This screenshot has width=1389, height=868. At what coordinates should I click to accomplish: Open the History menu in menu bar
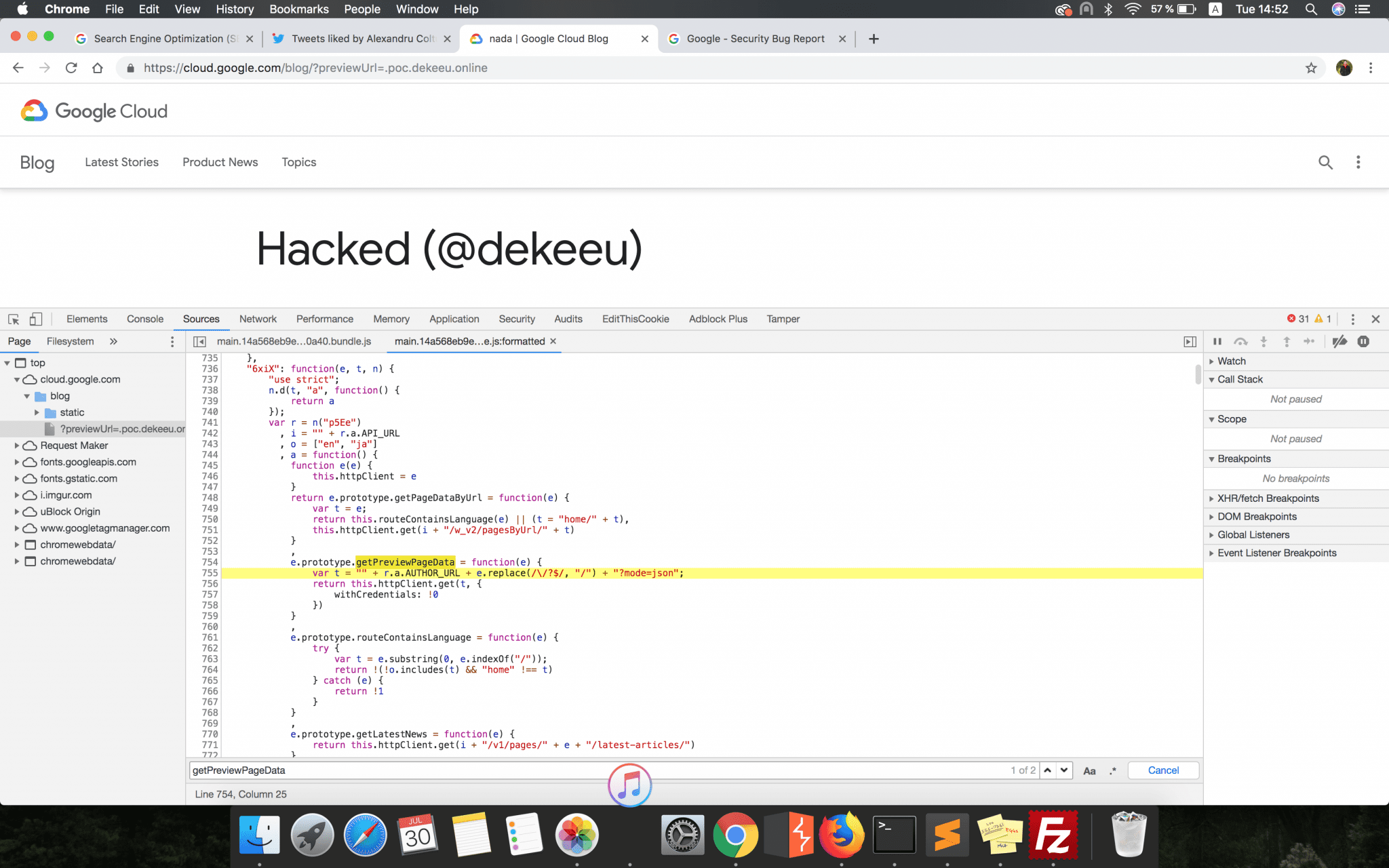[235, 9]
